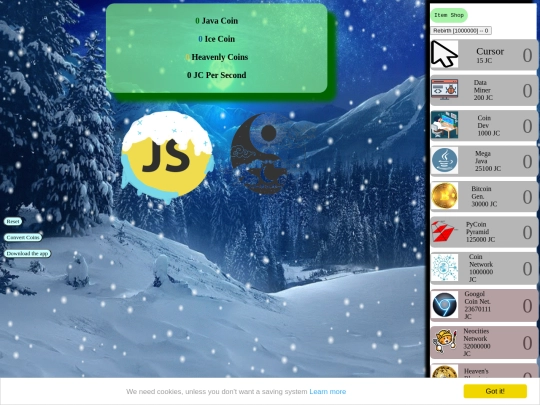Open the Item Shop tab
The width and height of the screenshot is (540, 405).
pos(449,15)
